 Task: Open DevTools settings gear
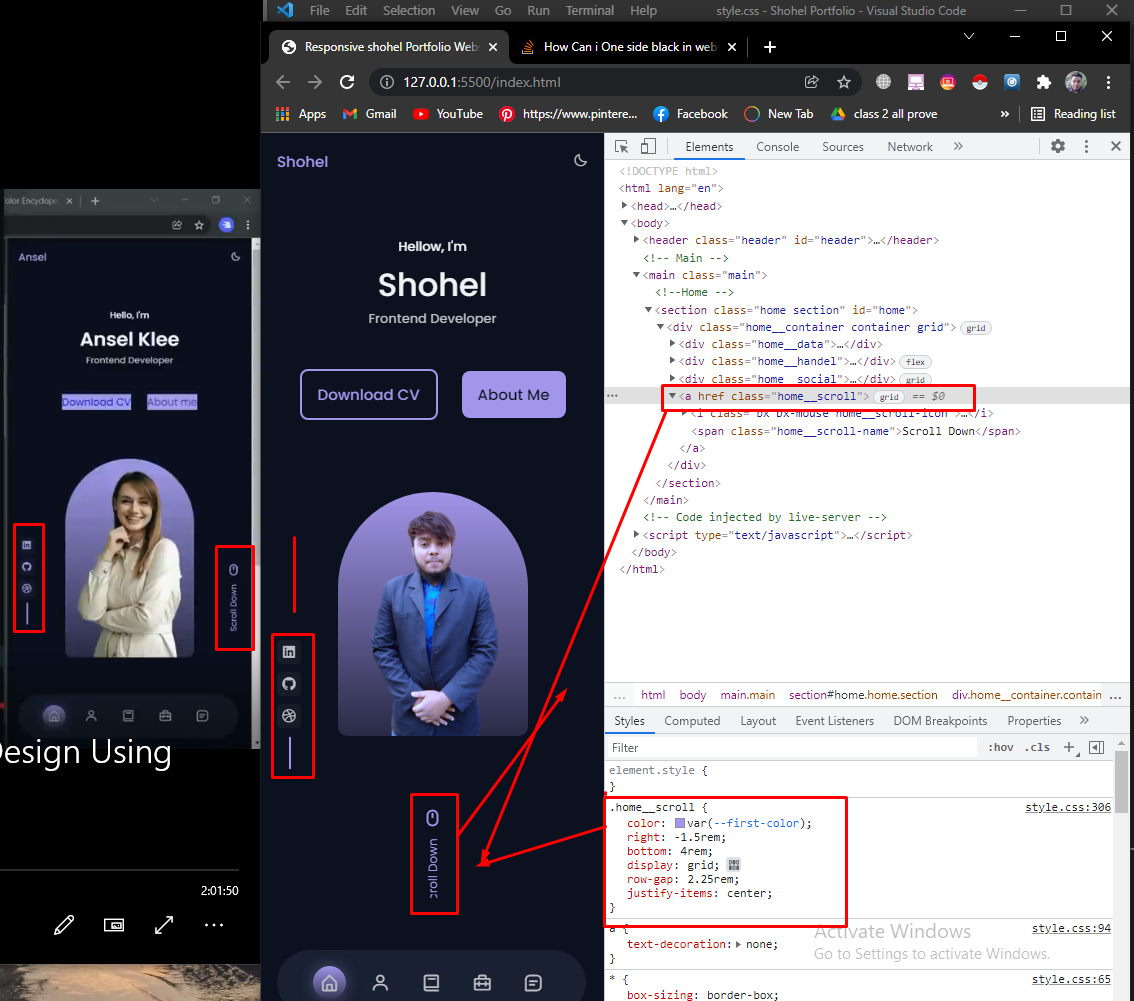point(1057,147)
